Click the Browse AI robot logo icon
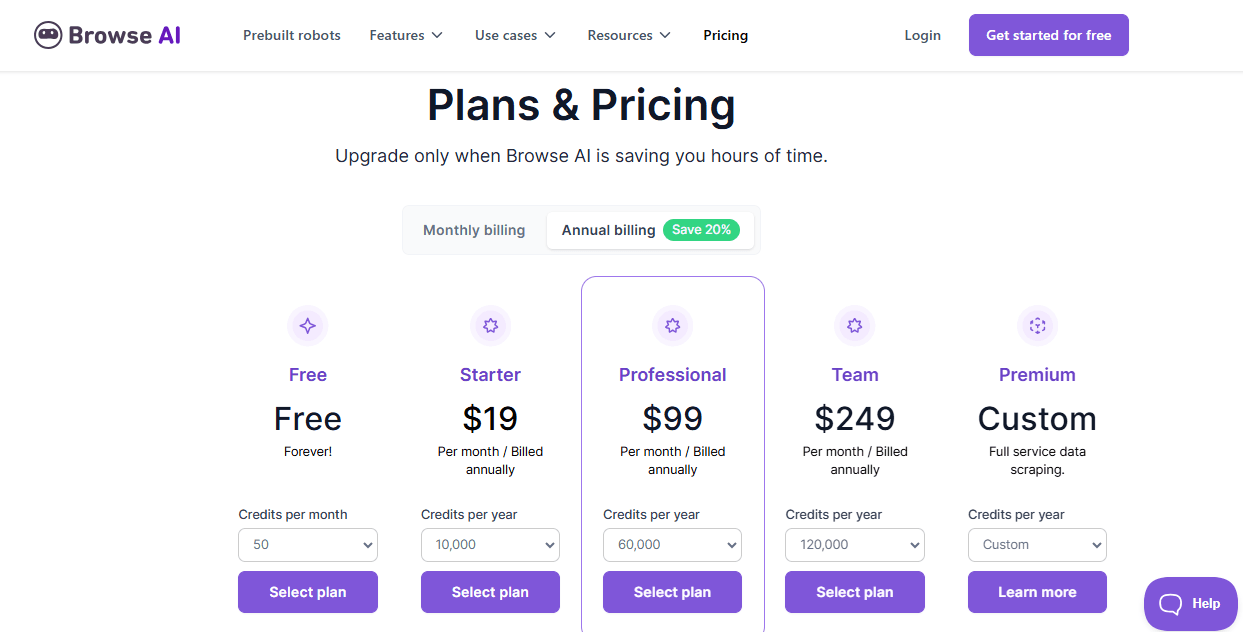 click(x=47, y=34)
